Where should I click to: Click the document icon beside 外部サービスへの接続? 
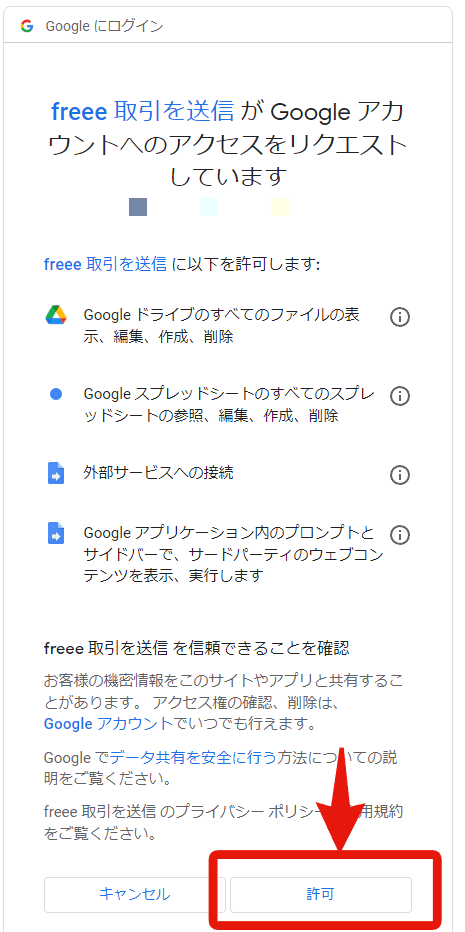tap(56, 474)
